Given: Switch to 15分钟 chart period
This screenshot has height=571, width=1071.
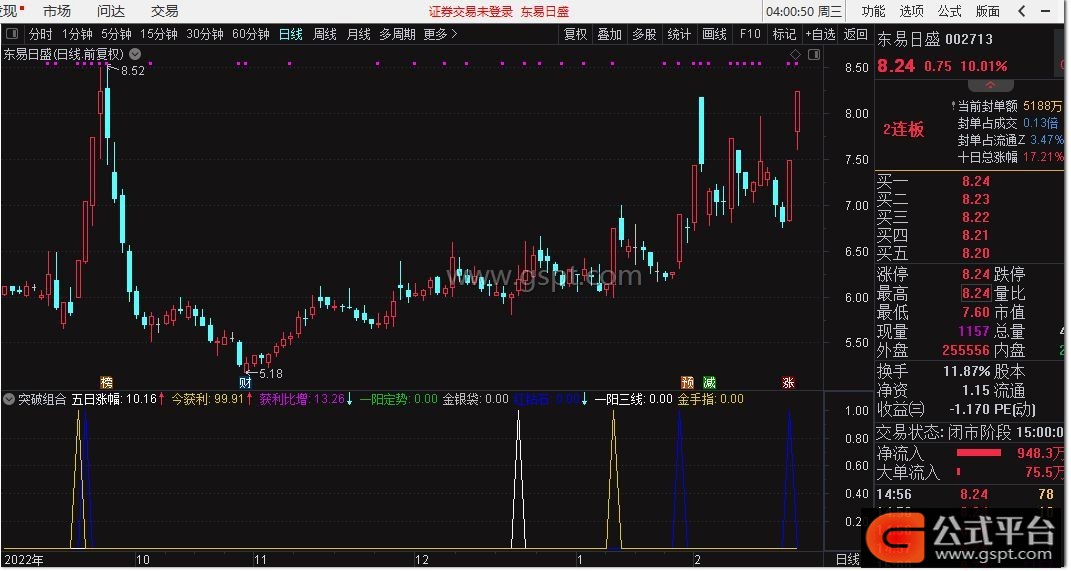Looking at the screenshot, I should [x=158, y=34].
